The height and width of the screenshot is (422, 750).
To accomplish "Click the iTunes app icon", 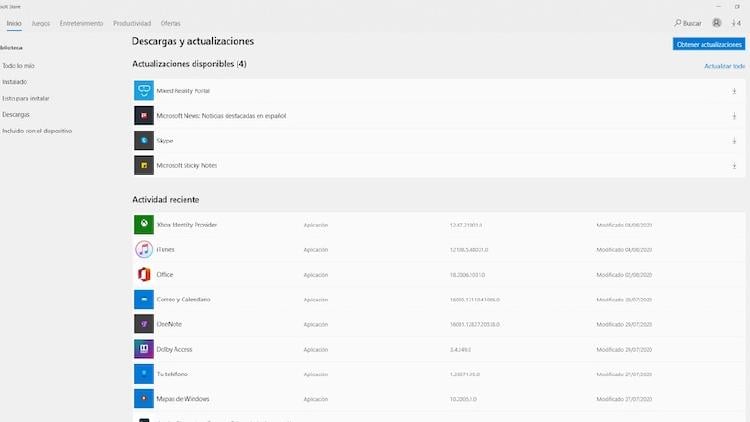I will pyautogui.click(x=143, y=249).
